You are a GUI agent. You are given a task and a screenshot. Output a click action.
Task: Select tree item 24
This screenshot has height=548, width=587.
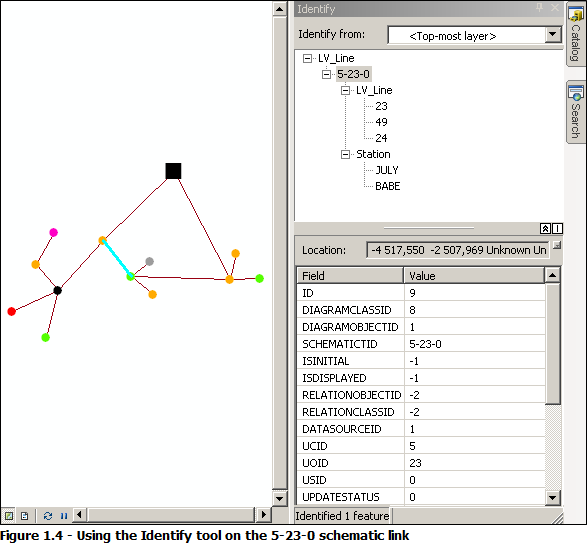pos(381,138)
